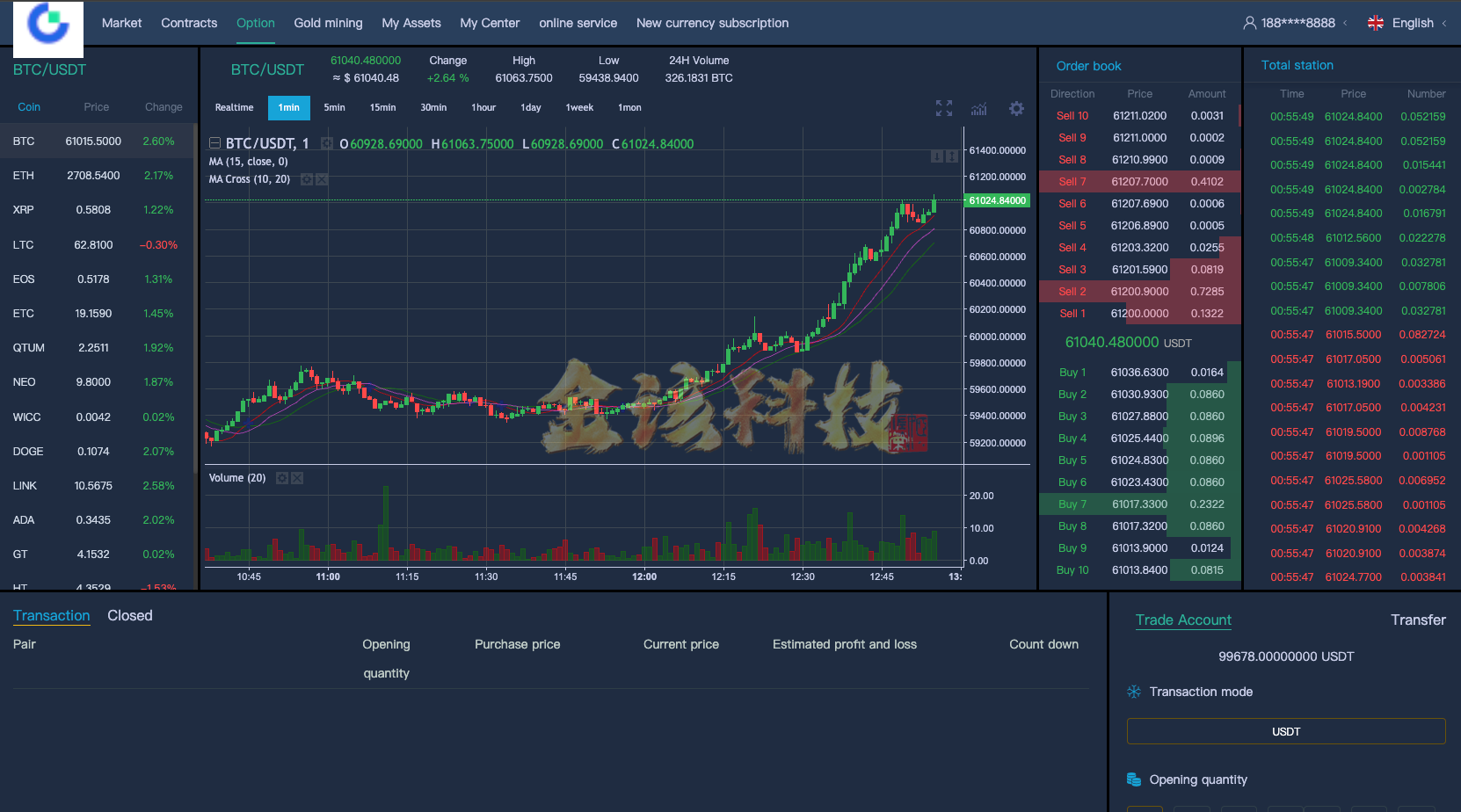This screenshot has width=1461, height=812.
Task: Open Volume indicator settings gear
Action: pyautogui.click(x=282, y=478)
